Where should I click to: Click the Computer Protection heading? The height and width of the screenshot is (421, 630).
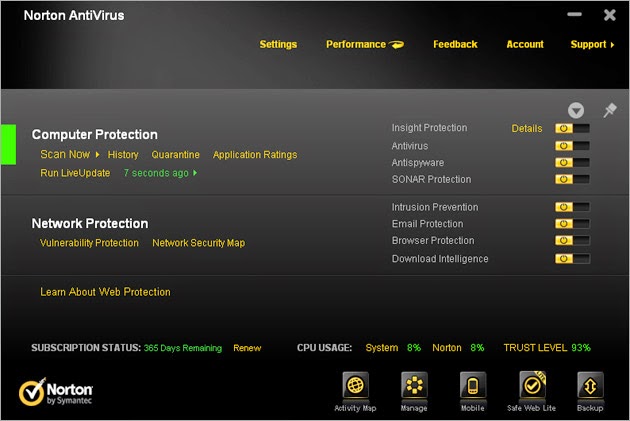(94, 135)
